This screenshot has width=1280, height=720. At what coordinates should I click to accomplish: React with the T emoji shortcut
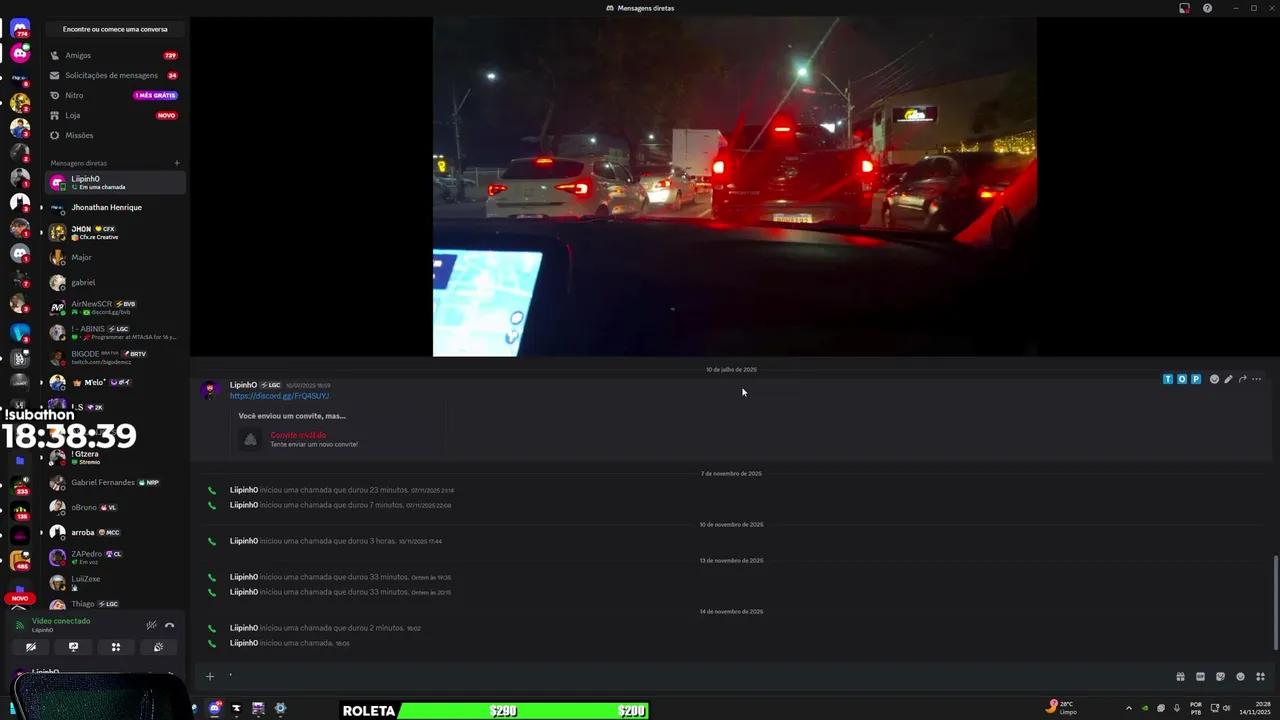point(1168,379)
